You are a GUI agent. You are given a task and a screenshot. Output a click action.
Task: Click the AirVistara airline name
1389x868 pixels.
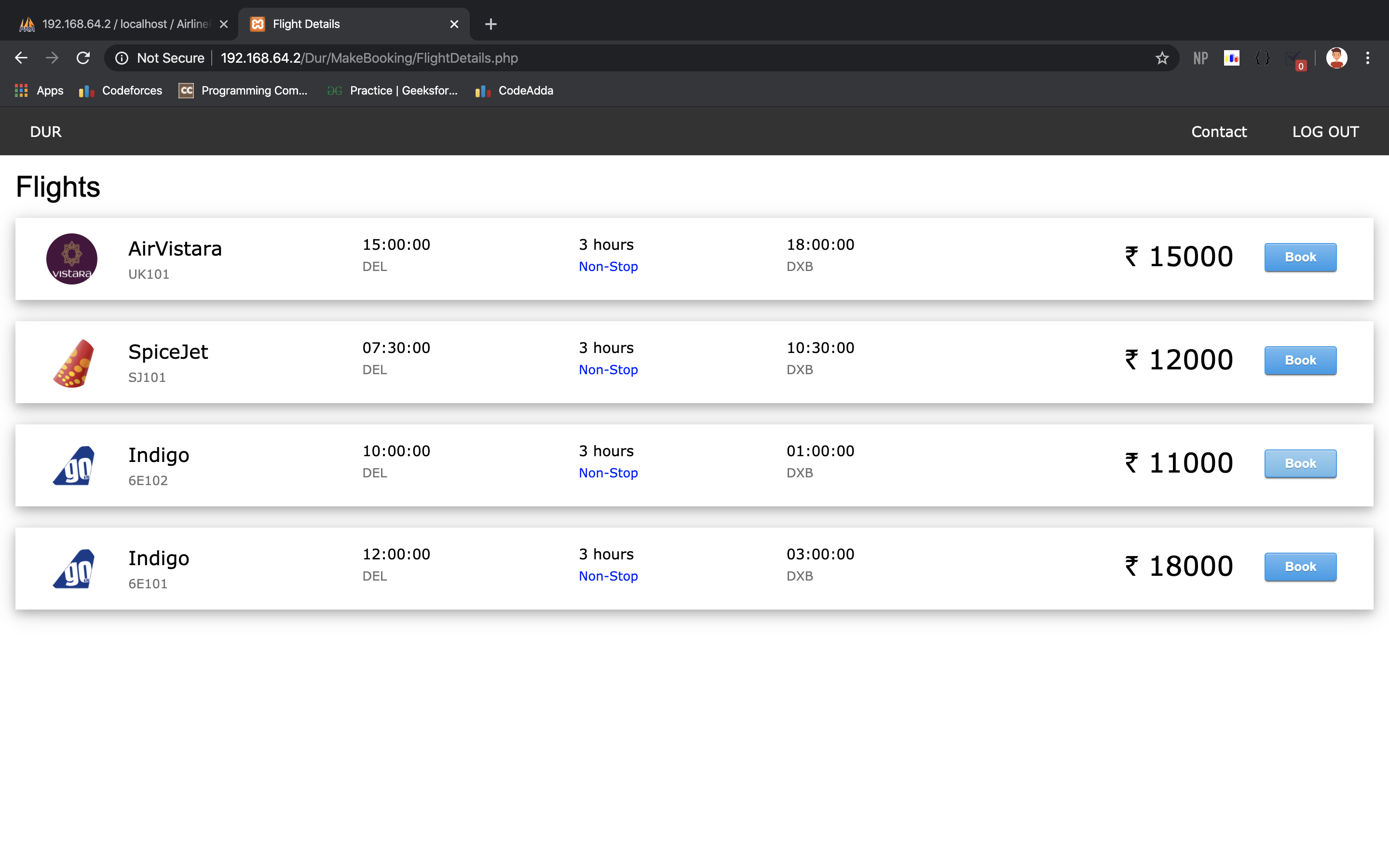(175, 248)
